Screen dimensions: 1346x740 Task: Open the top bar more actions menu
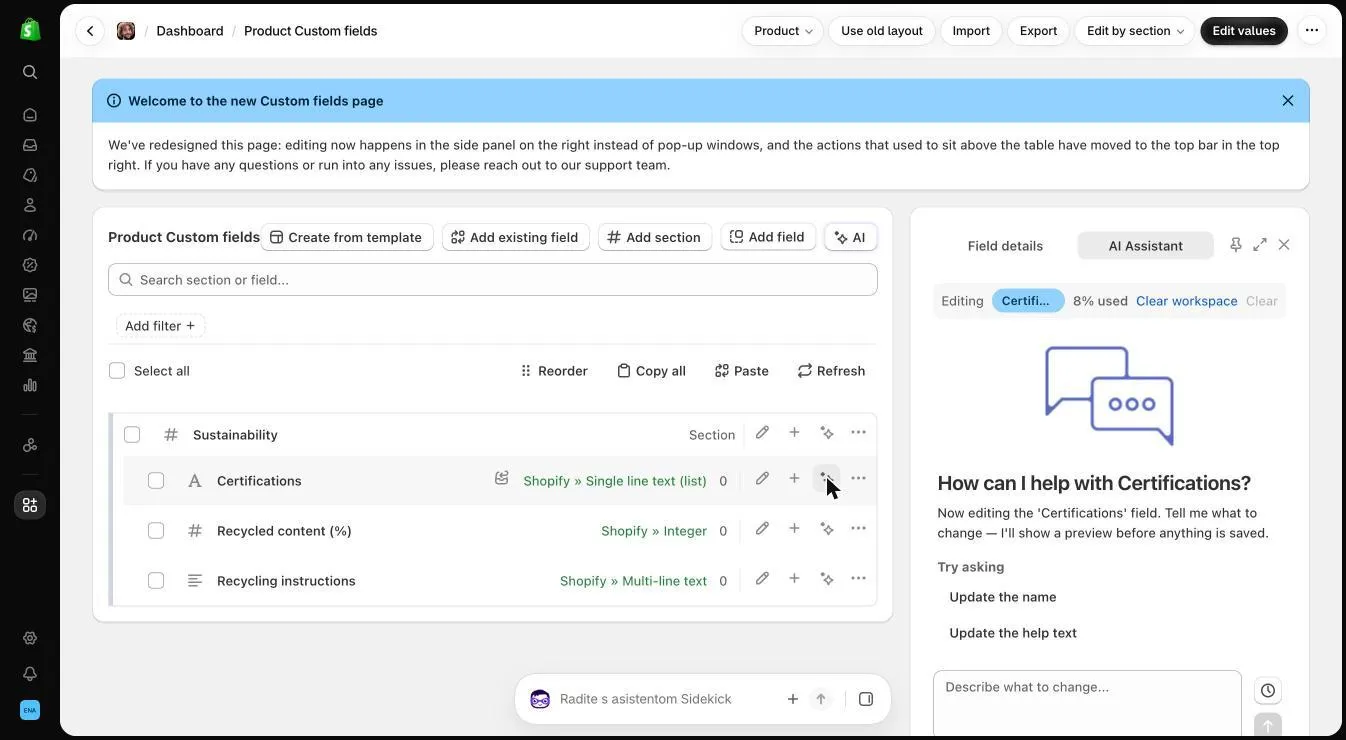tap(1312, 31)
